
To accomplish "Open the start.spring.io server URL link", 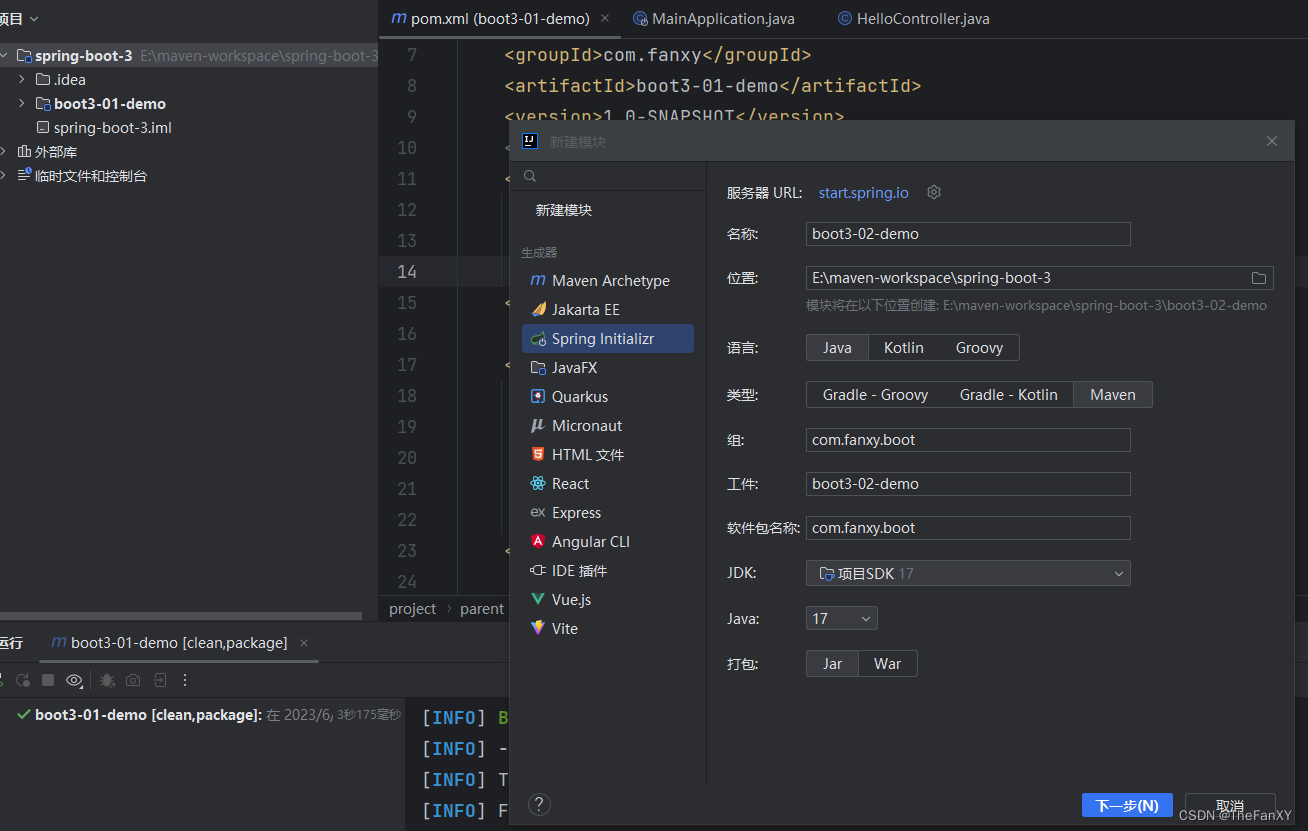I will [864, 192].
